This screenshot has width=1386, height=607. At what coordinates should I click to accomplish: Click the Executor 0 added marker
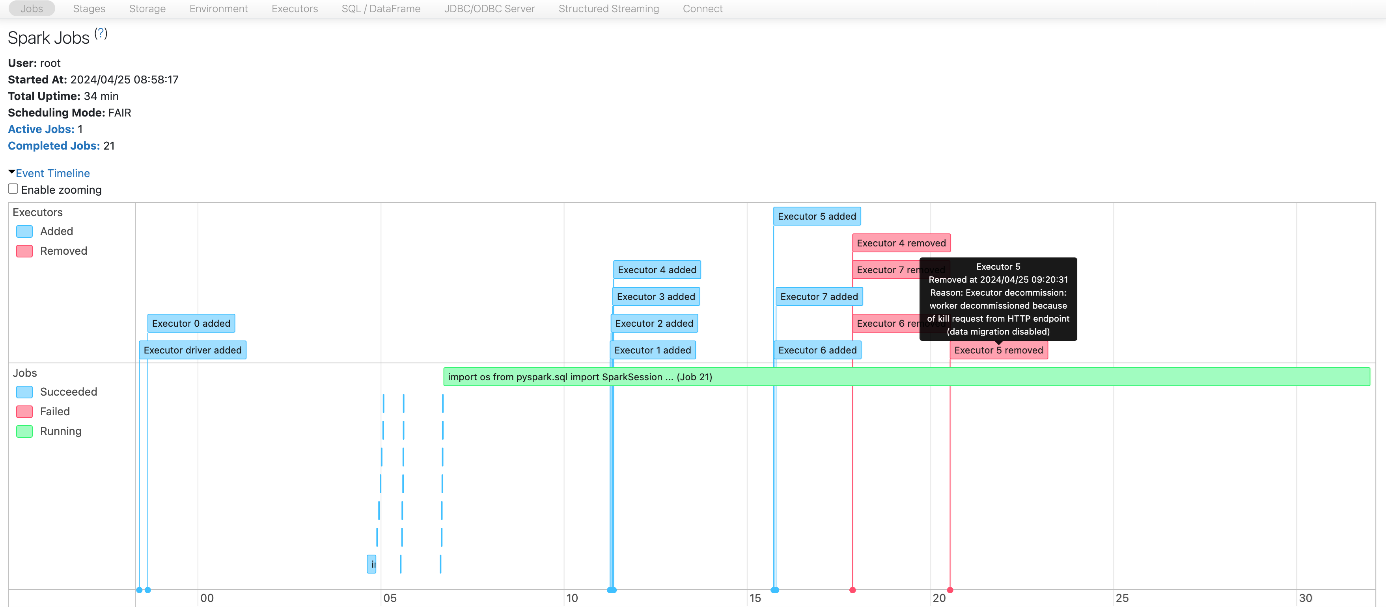click(x=190, y=323)
